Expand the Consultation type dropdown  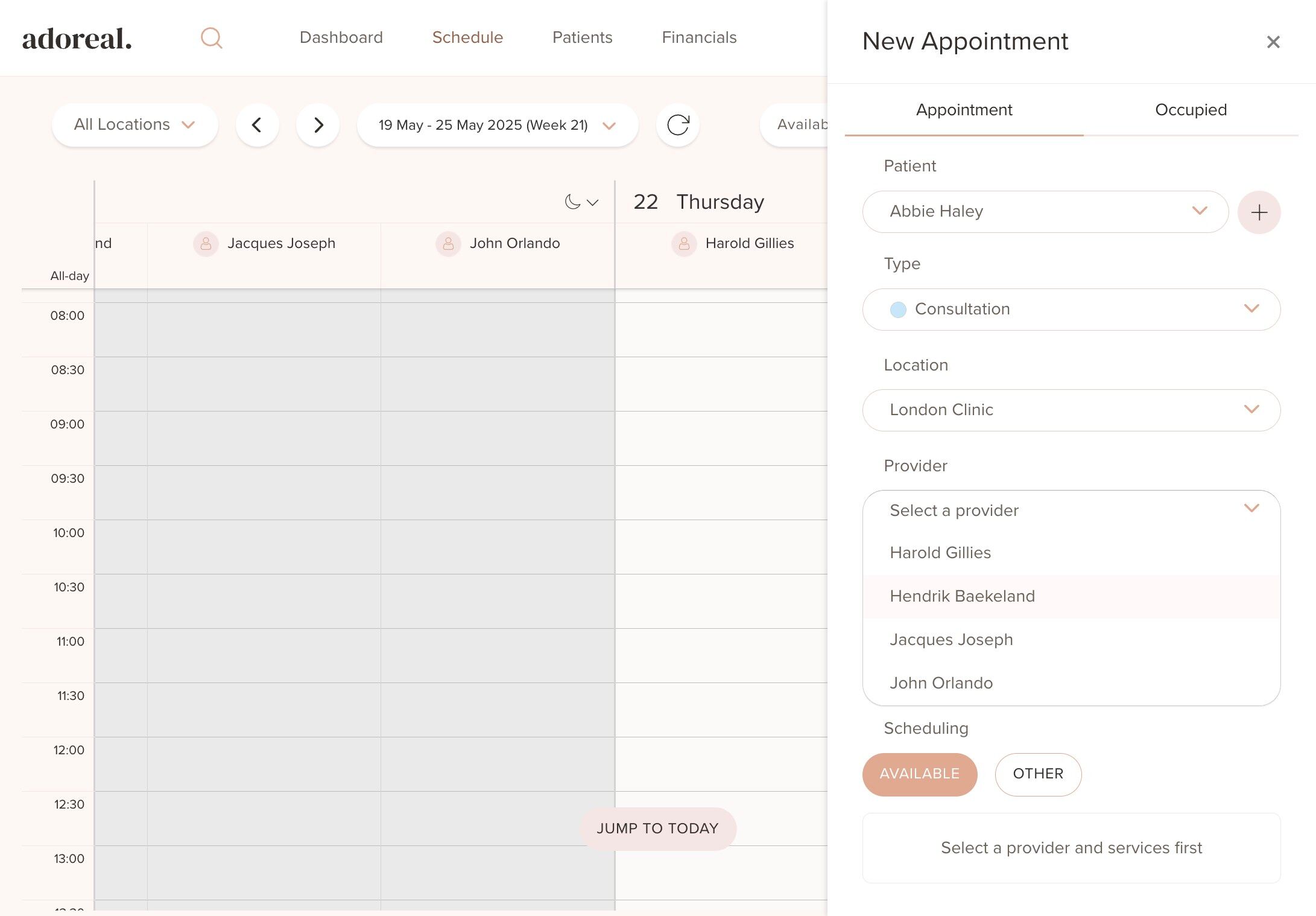click(x=1071, y=310)
